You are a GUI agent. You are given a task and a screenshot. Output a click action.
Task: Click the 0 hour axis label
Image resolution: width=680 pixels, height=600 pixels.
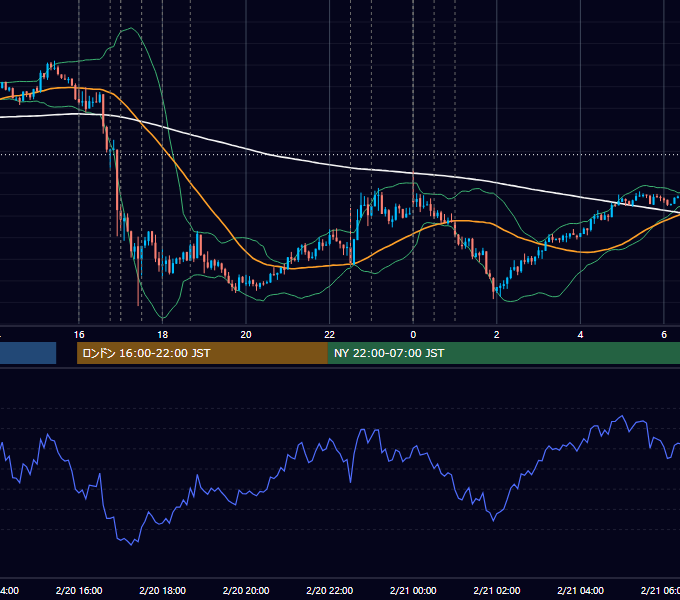413,335
